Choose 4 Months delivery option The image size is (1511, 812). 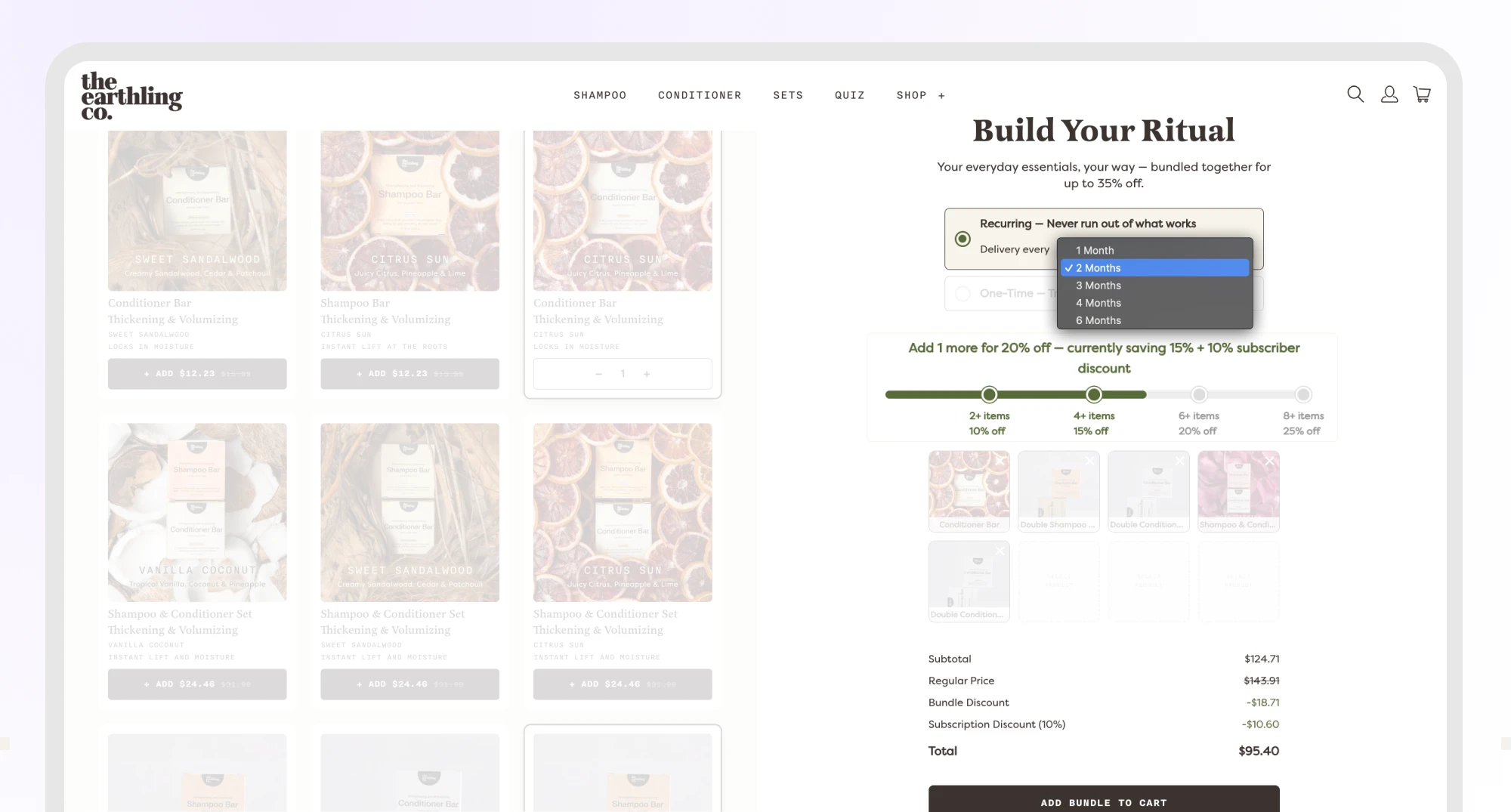click(1154, 303)
